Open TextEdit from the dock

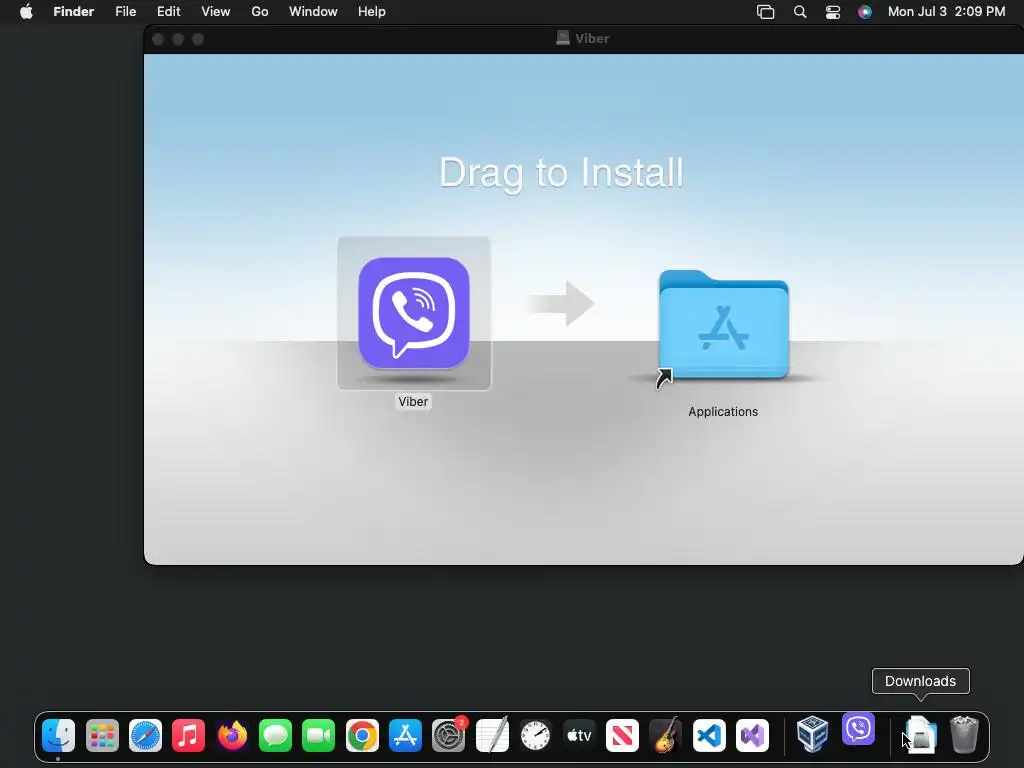492,735
